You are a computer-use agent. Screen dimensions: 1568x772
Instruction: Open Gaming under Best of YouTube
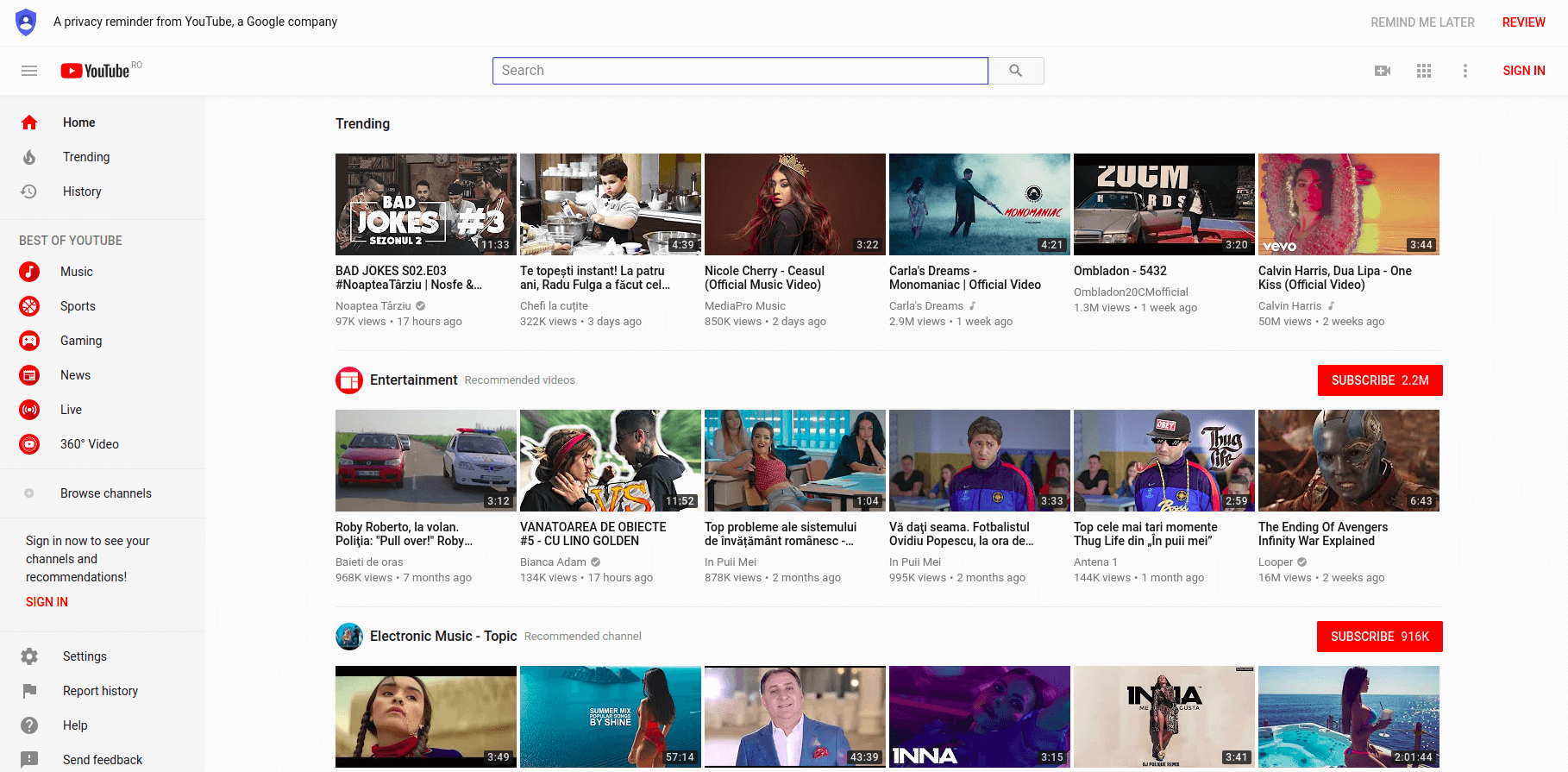point(102,341)
